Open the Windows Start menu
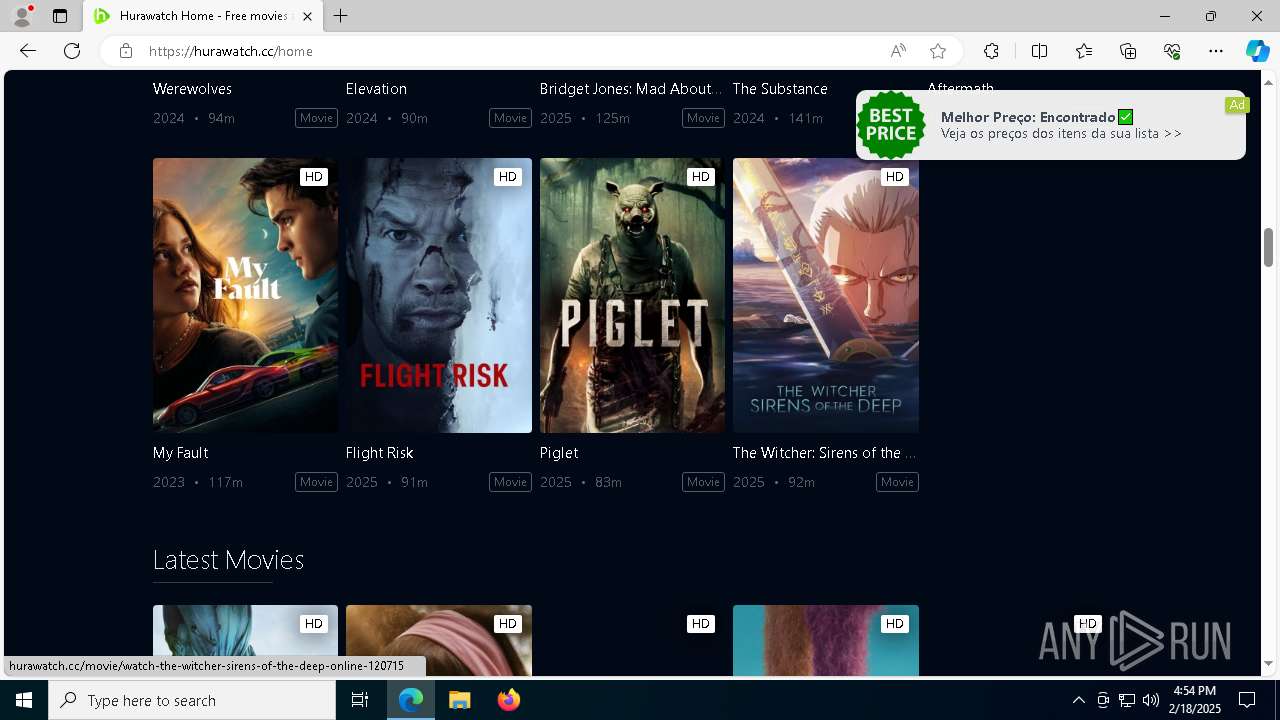 click(x=24, y=700)
